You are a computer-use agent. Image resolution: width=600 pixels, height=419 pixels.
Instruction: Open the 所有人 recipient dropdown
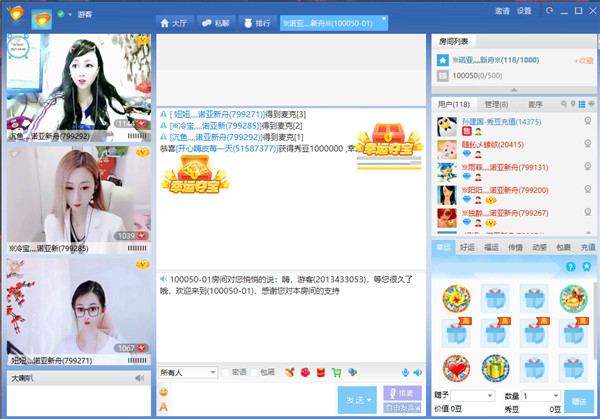[x=188, y=372]
